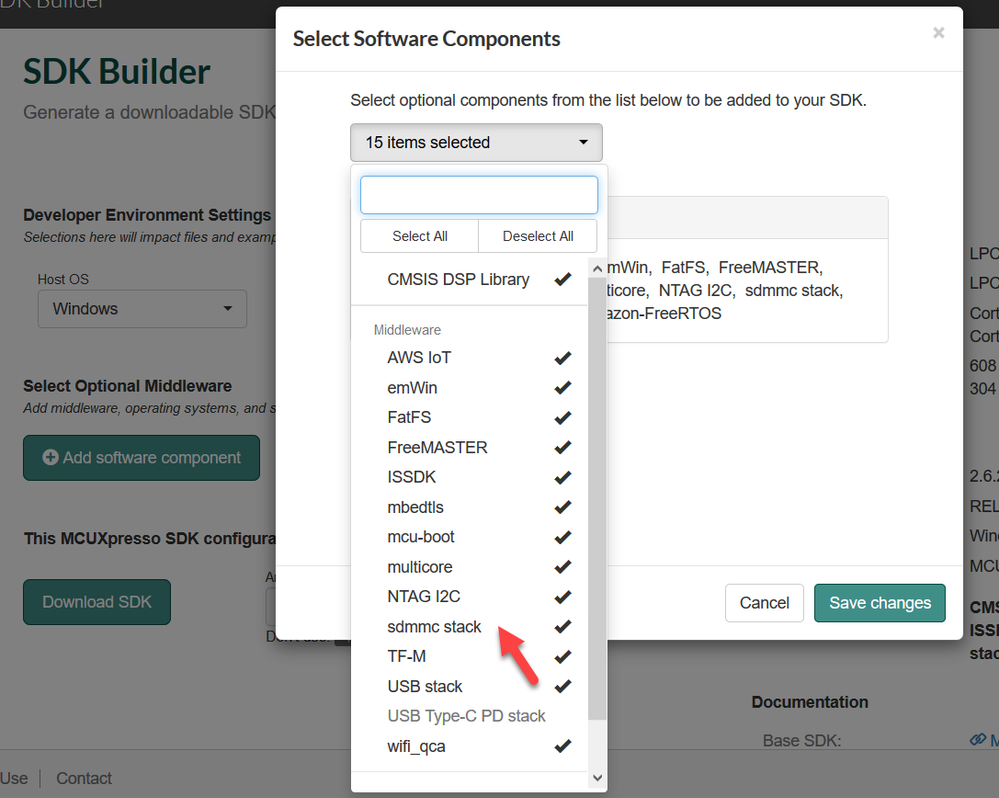Click the checkmark beside emWin
This screenshot has width=999, height=798.
click(x=563, y=387)
